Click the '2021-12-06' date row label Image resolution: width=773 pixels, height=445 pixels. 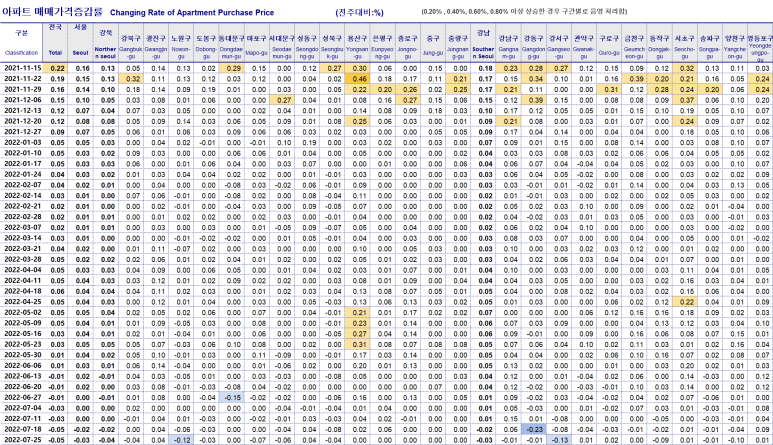coord(22,100)
